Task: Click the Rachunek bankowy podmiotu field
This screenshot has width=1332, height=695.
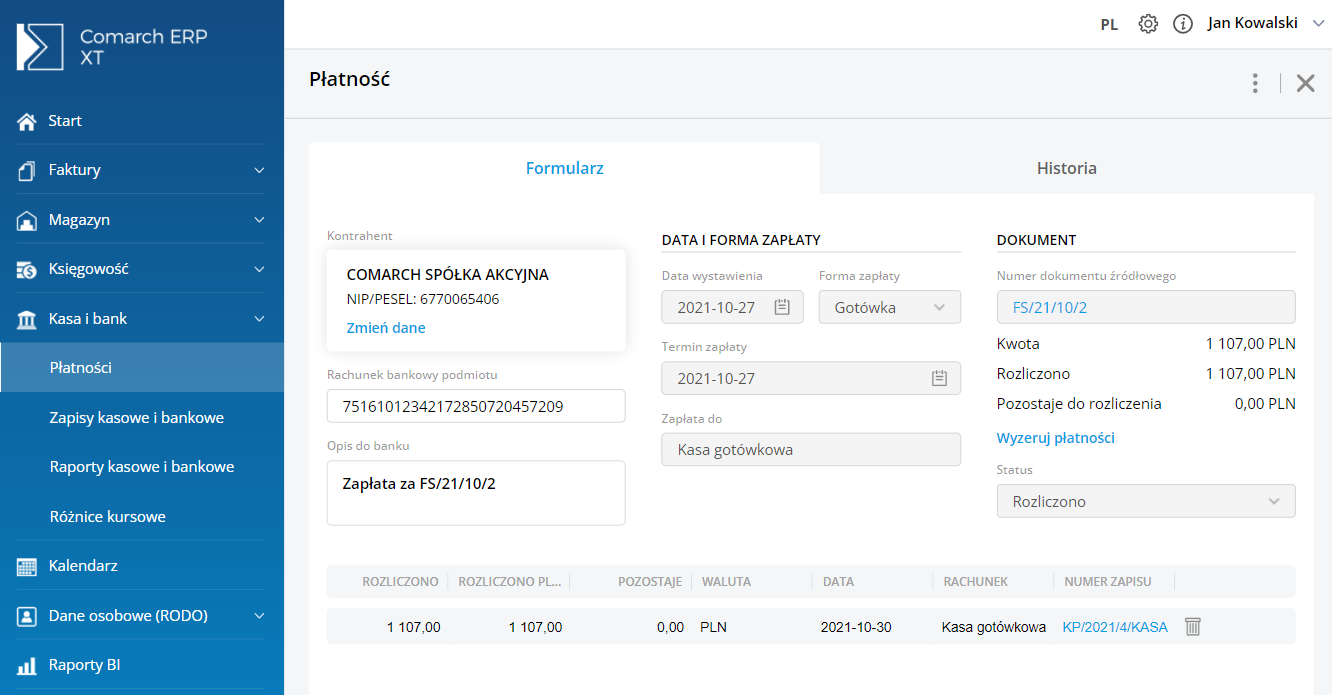Action: (x=476, y=406)
